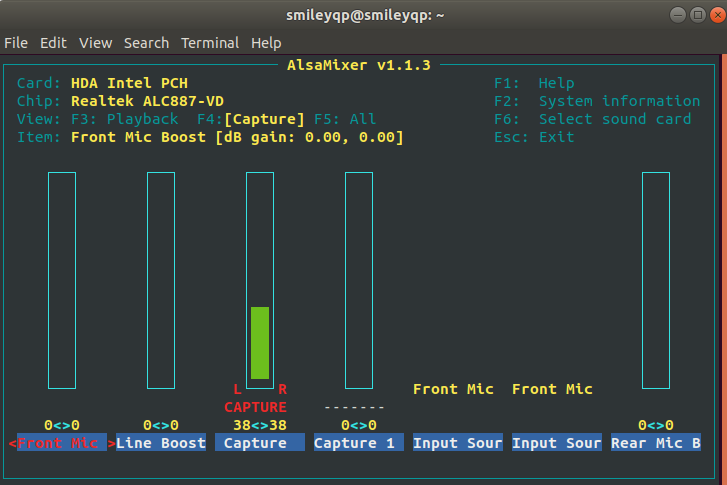Click the Esc: Exit text
Image resolution: width=727 pixels, height=485 pixels.
pos(534,137)
